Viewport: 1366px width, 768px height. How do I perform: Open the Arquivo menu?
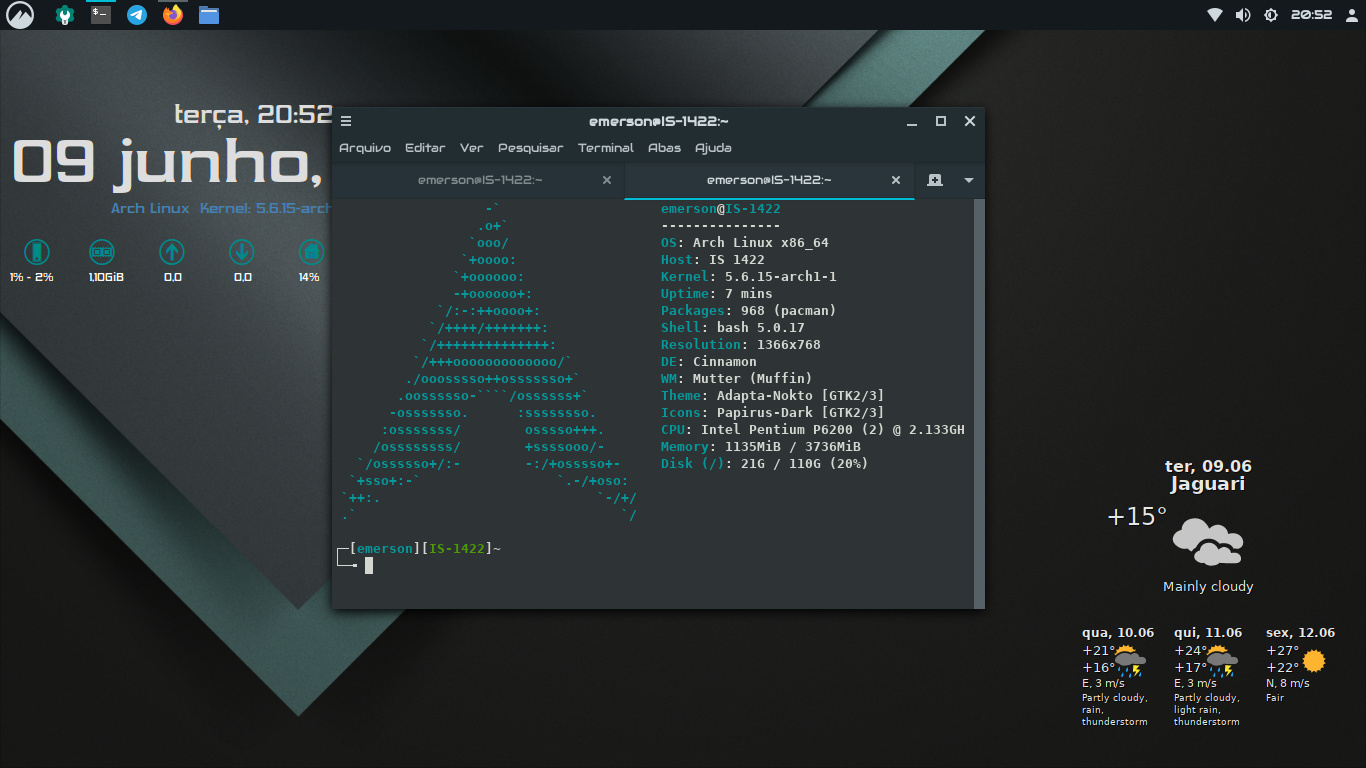(x=365, y=148)
